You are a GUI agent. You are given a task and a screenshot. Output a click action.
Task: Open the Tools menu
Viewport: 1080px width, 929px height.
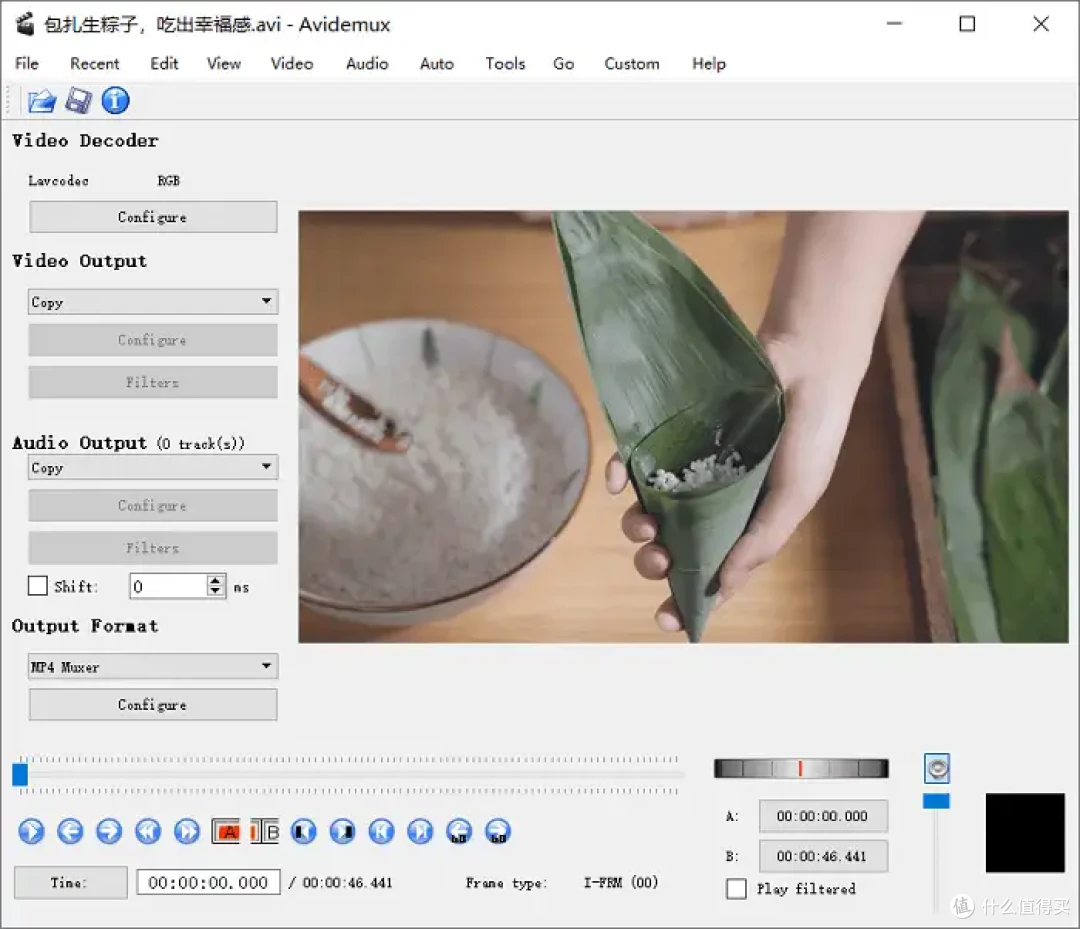click(505, 63)
